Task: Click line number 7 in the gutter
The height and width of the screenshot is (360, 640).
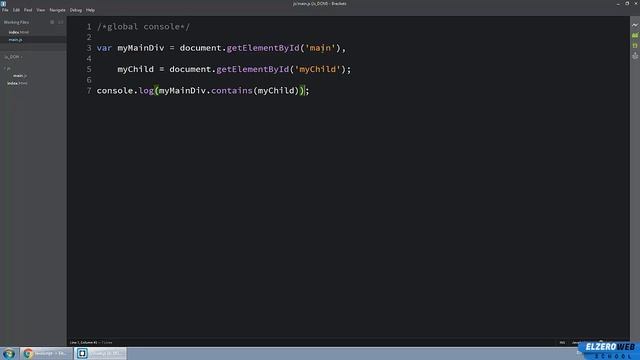Action: 89,90
